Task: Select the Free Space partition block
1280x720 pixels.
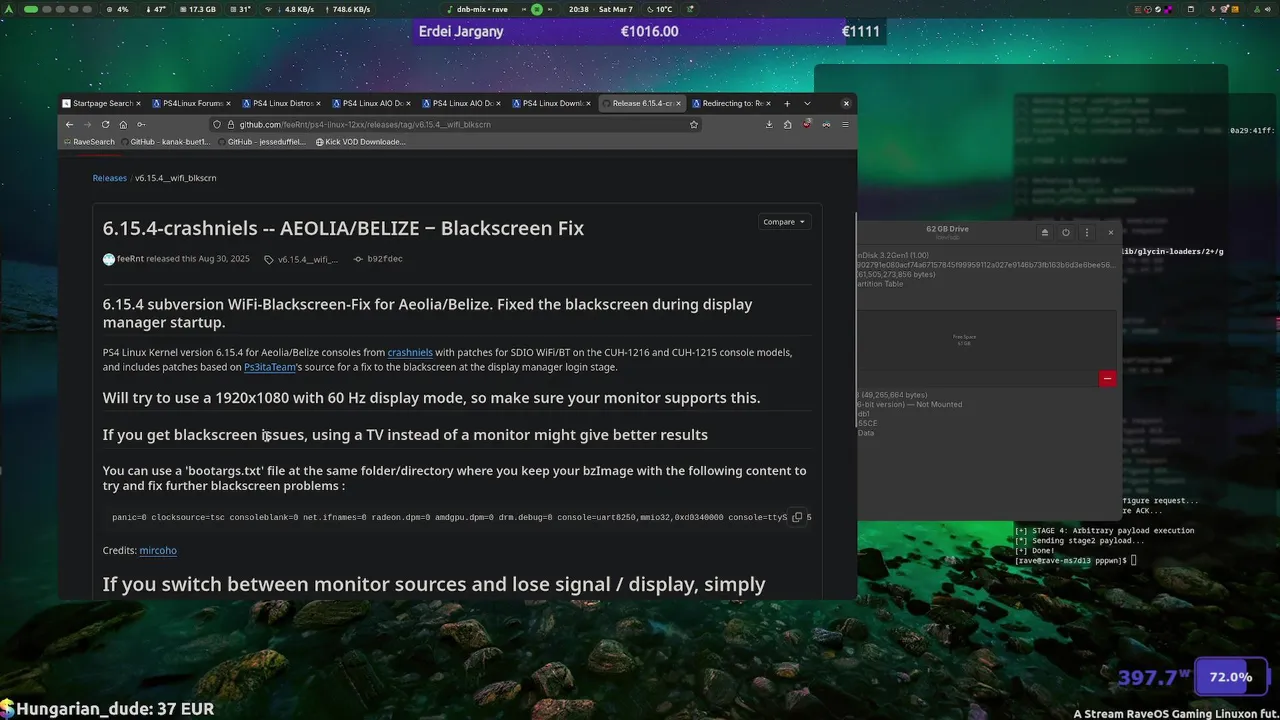Action: [x=986, y=340]
